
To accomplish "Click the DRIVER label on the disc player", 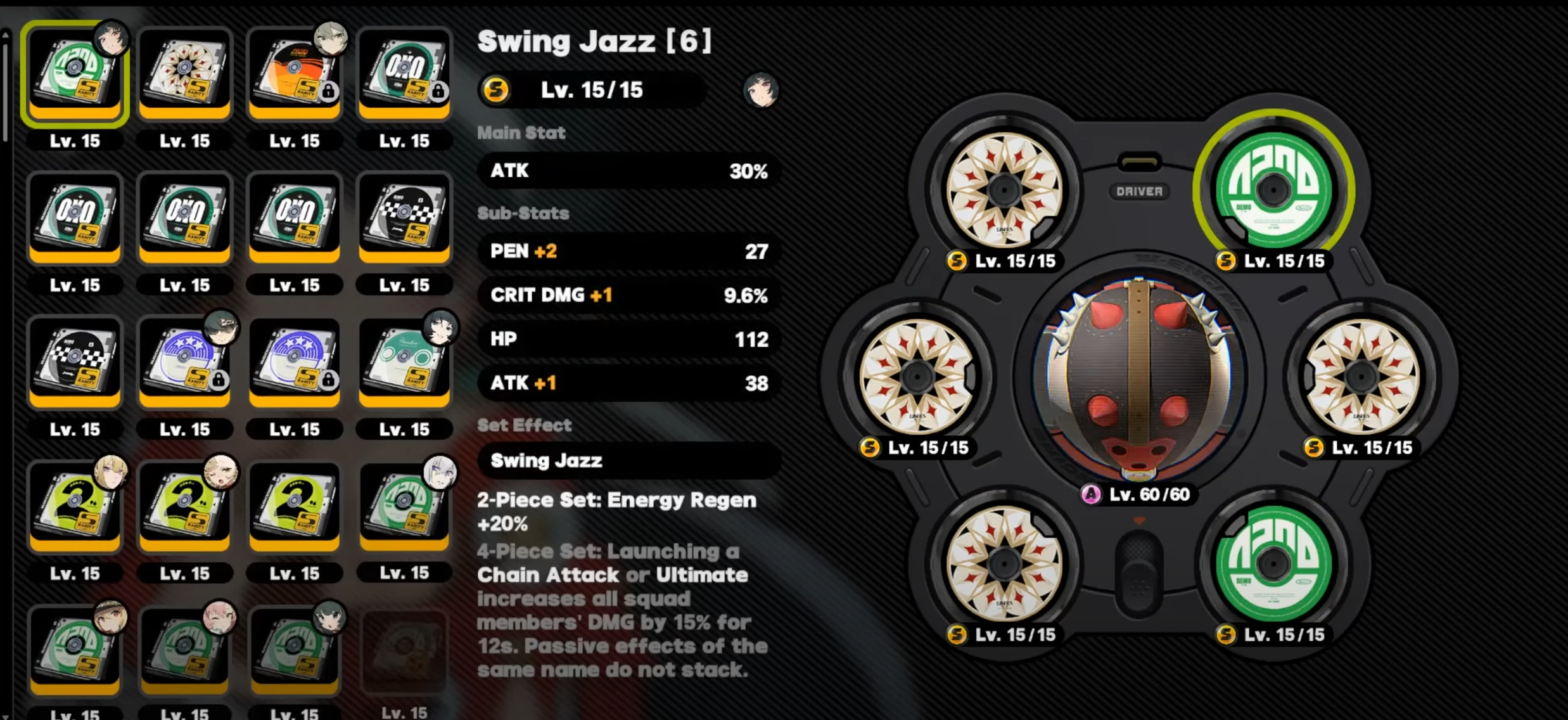I will 1139,191.
